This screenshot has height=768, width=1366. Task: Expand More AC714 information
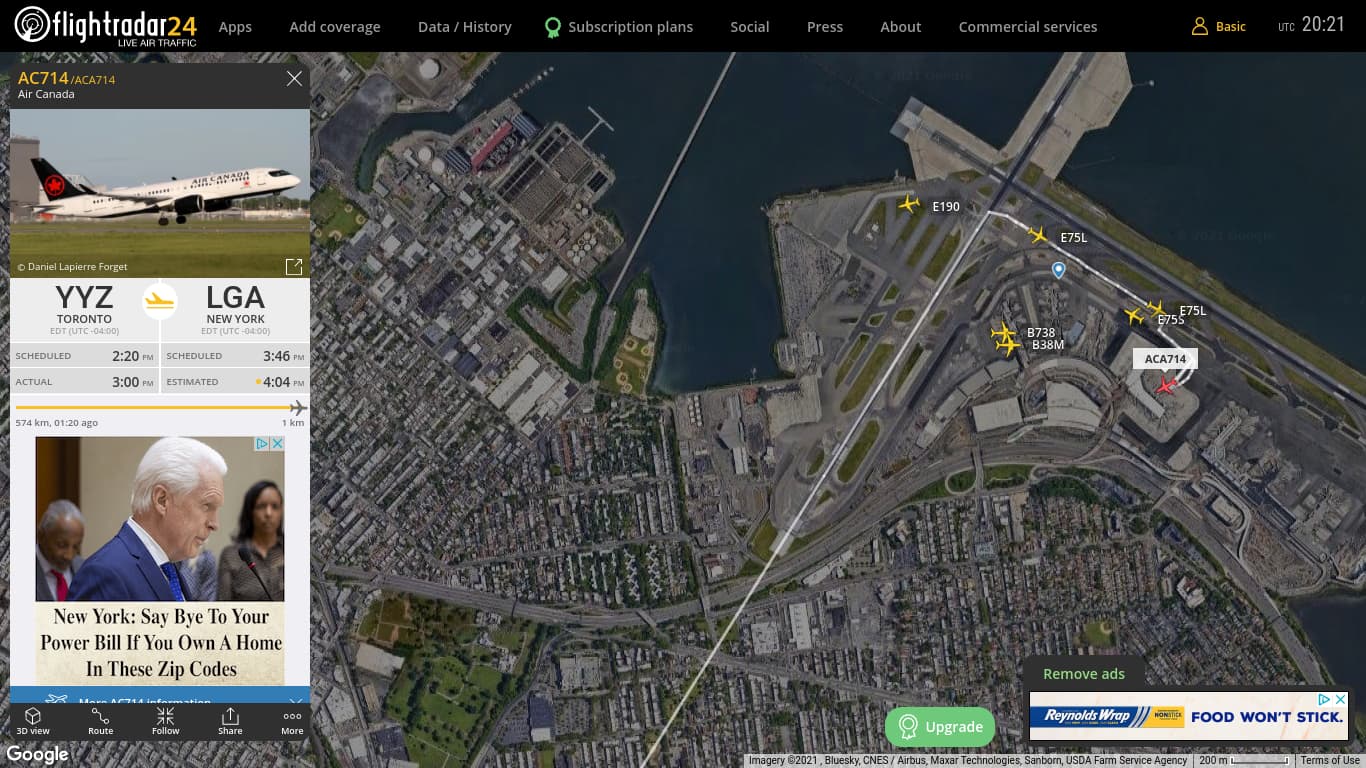point(160,698)
